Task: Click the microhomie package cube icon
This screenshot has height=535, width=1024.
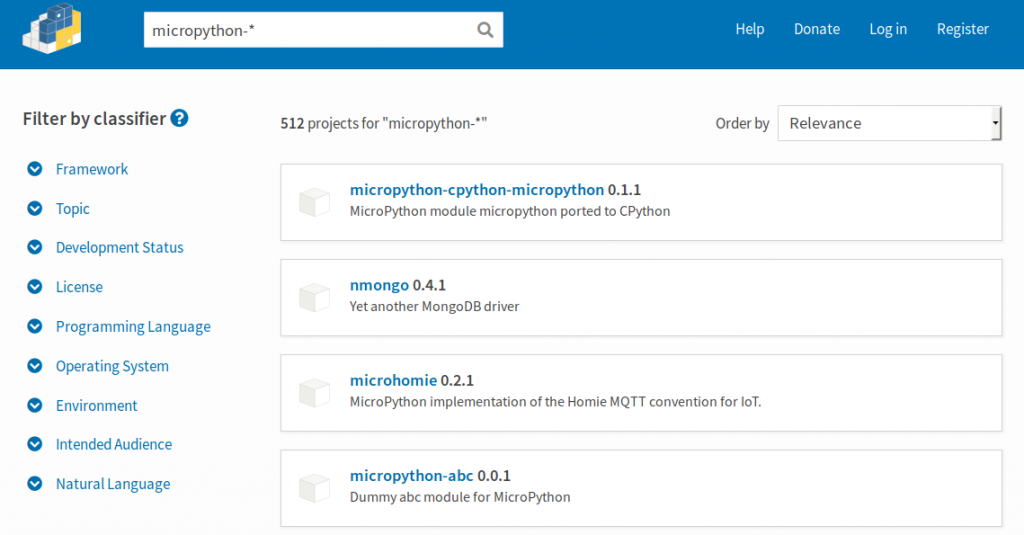Action: 315,393
